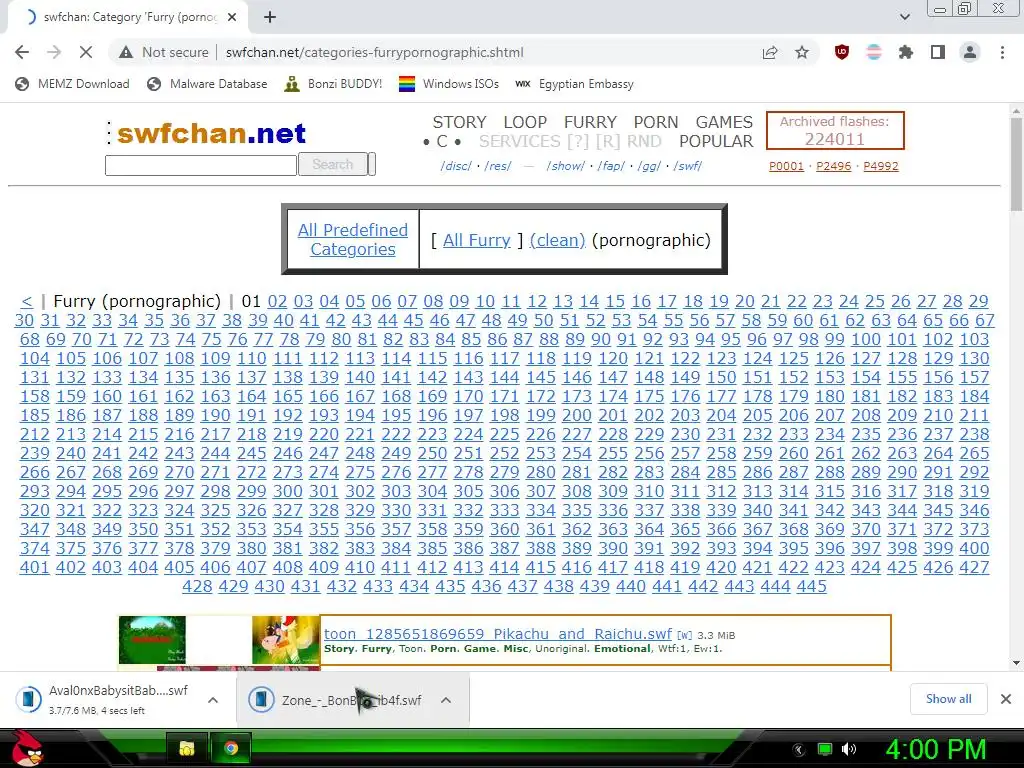Open the POPULAR menu item
Image resolution: width=1024 pixels, height=768 pixels.
pos(716,141)
